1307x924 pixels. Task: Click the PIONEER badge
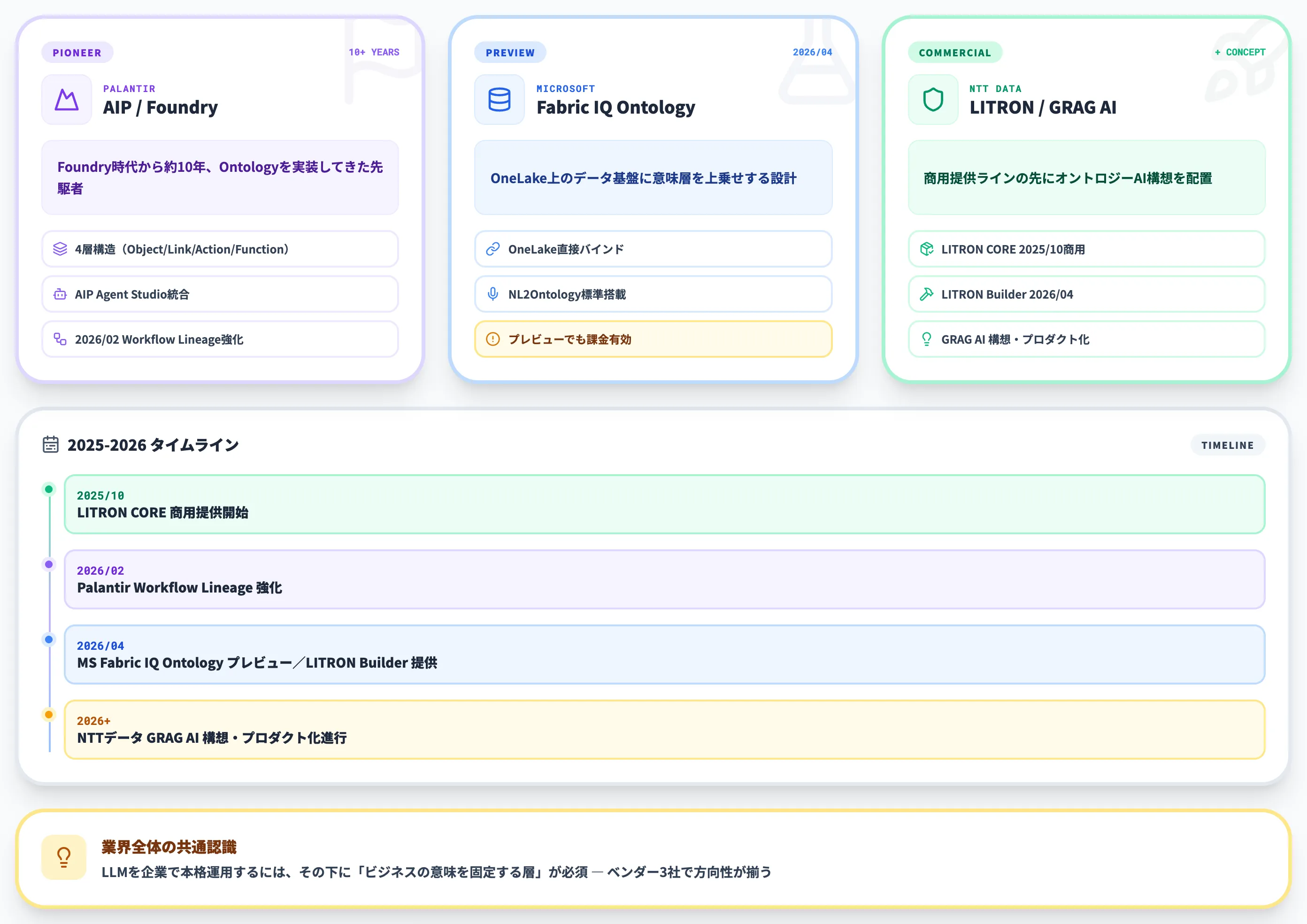[77, 53]
